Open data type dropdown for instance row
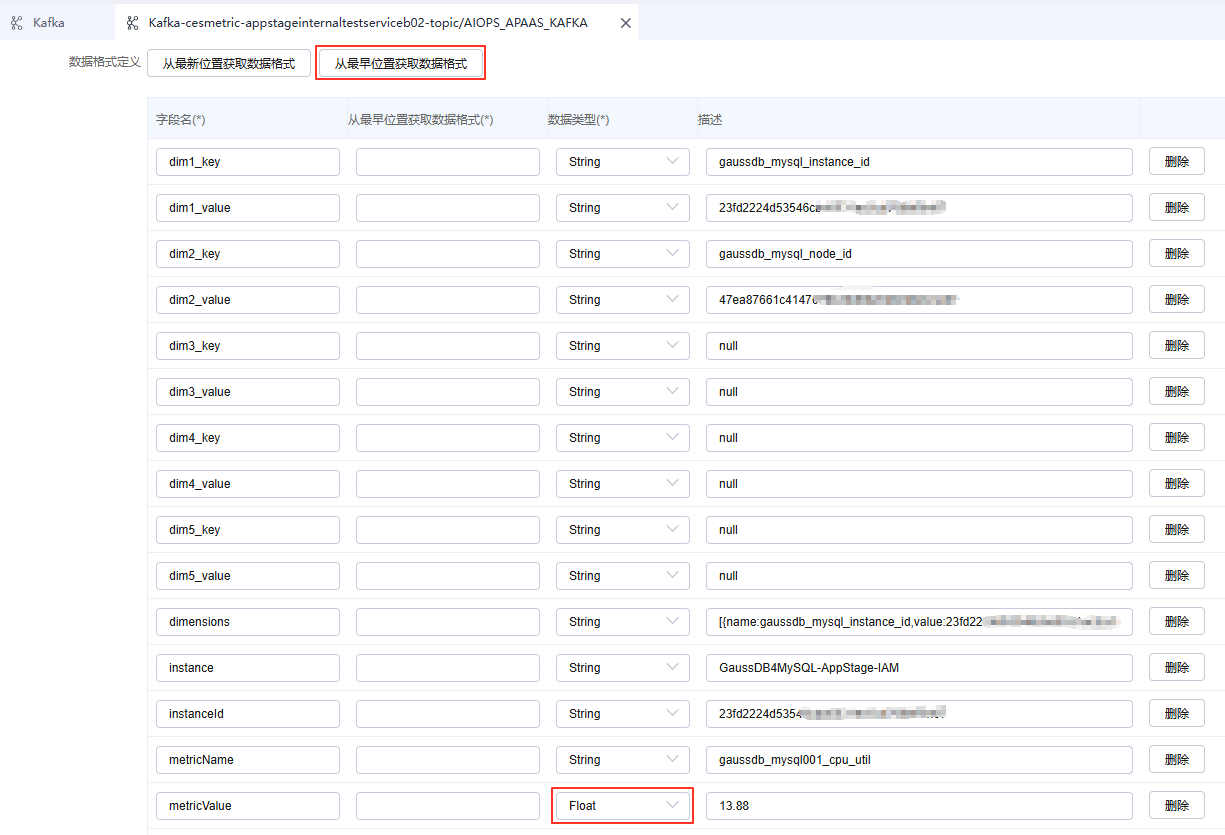Image resolution: width=1225 pixels, height=835 pixels. coord(622,668)
